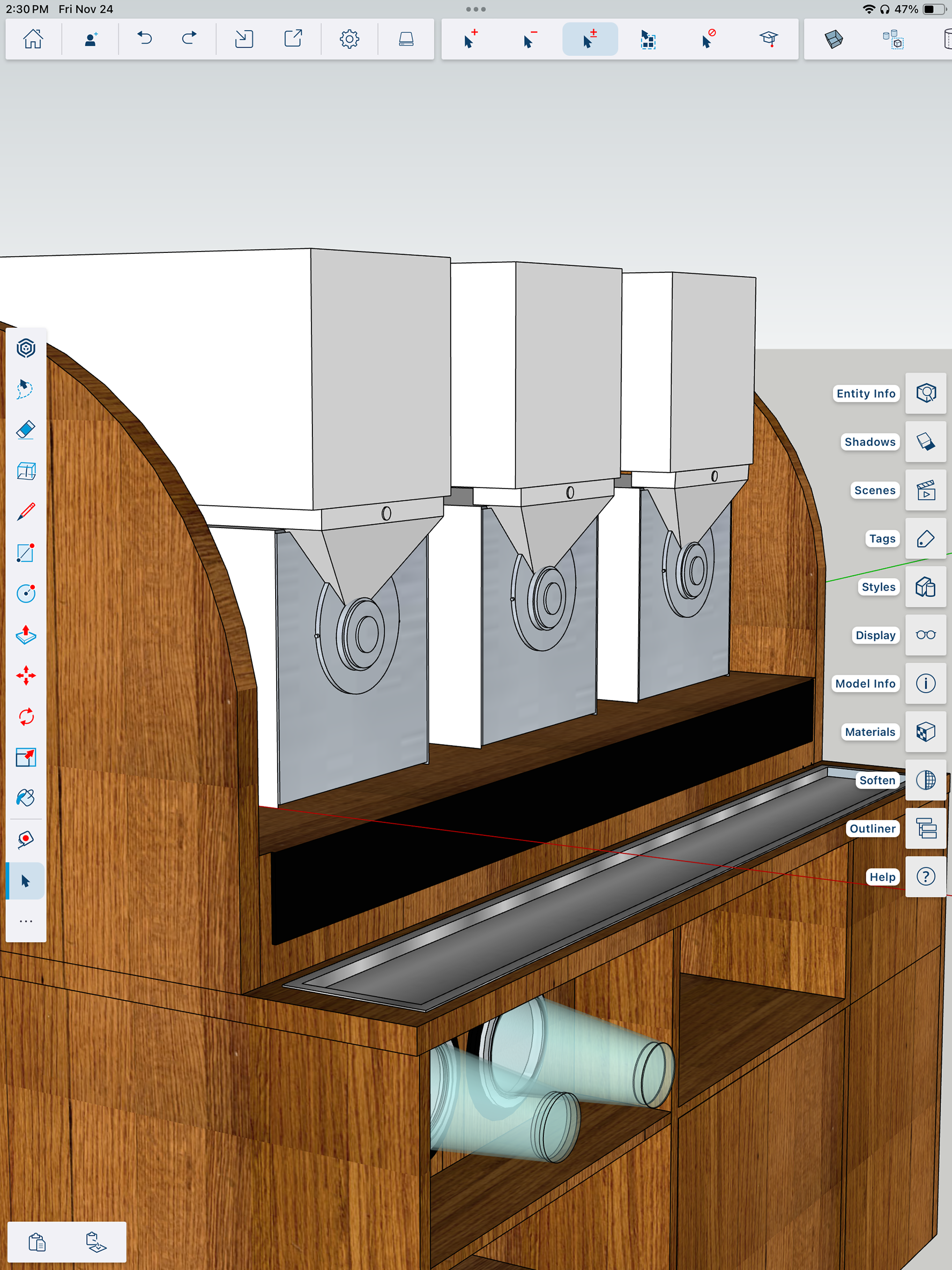Choose the Rotate tool
952x1270 pixels.
(x=26, y=717)
